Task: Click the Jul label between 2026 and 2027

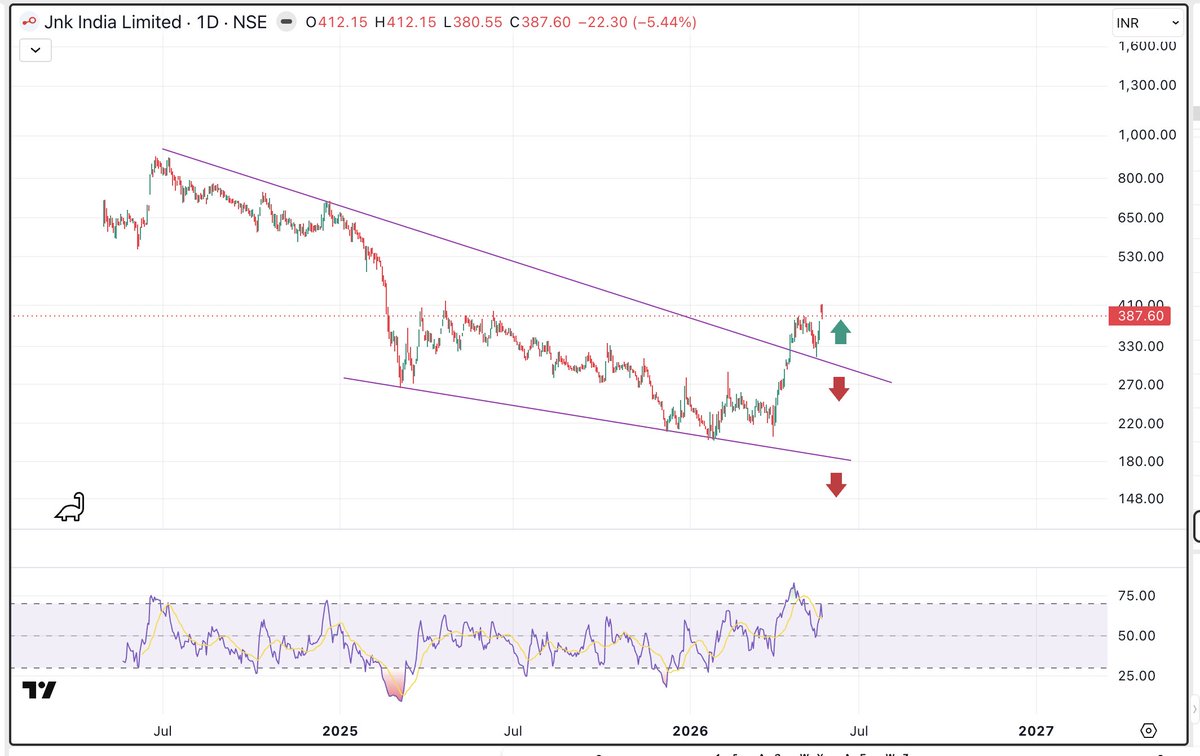Action: [857, 731]
